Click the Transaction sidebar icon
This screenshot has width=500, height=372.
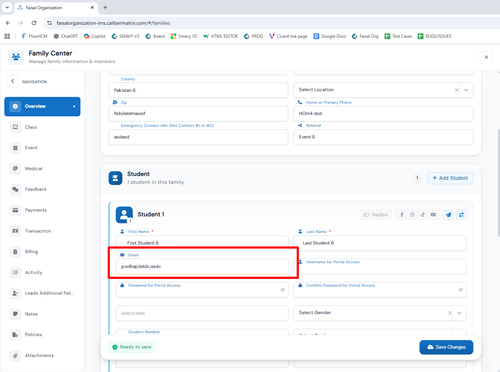coord(15,231)
